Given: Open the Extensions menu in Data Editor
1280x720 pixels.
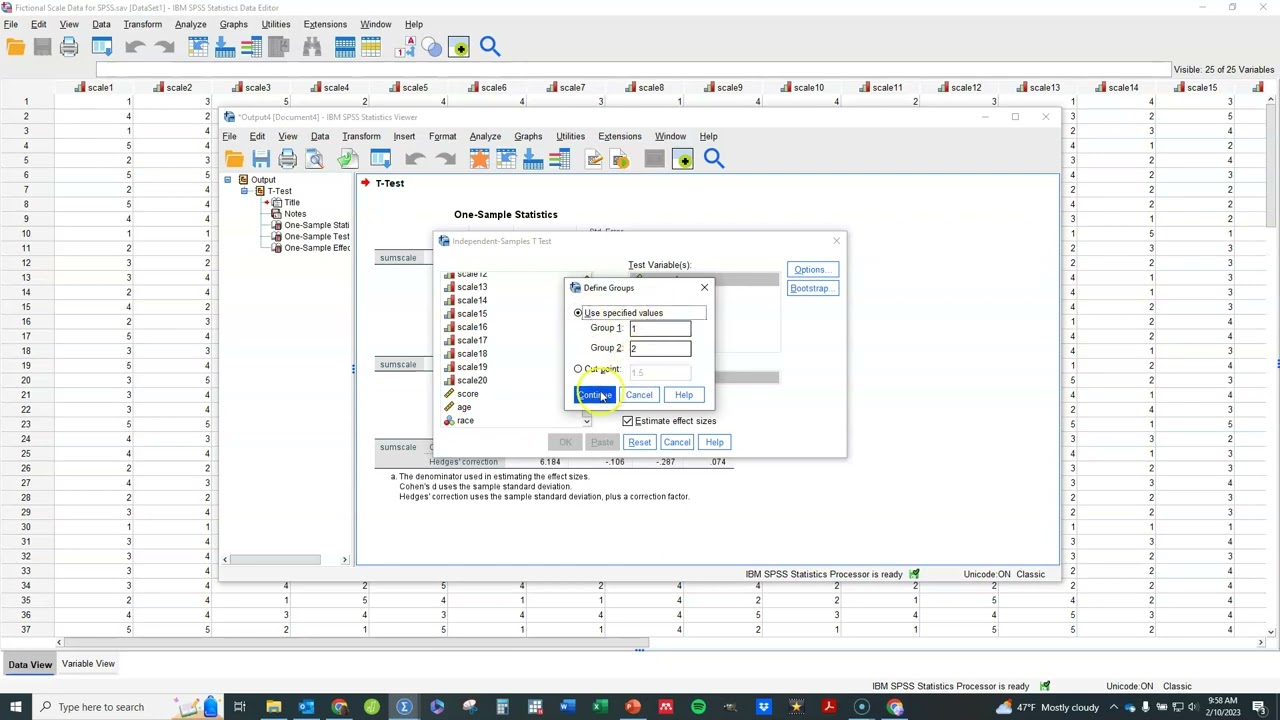Looking at the screenshot, I should coord(325,24).
